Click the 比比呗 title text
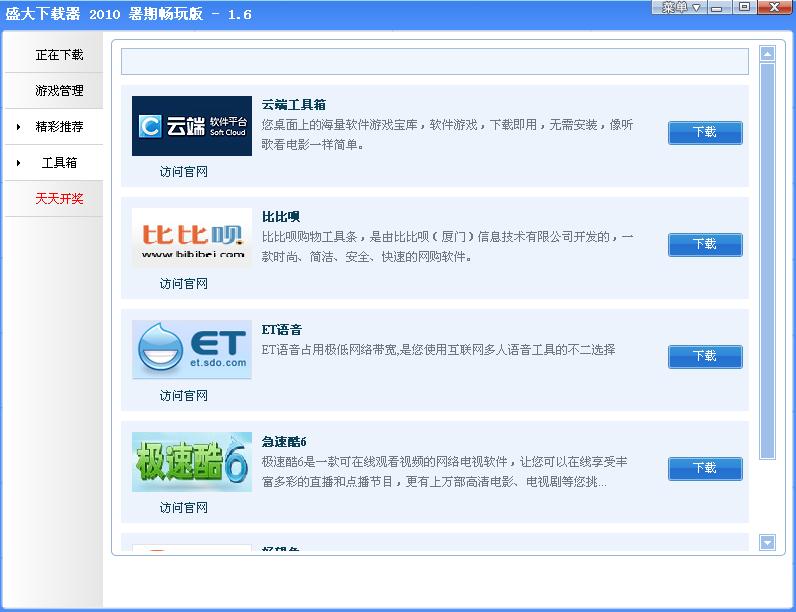Screen dimensions: 796x612 point(281,217)
